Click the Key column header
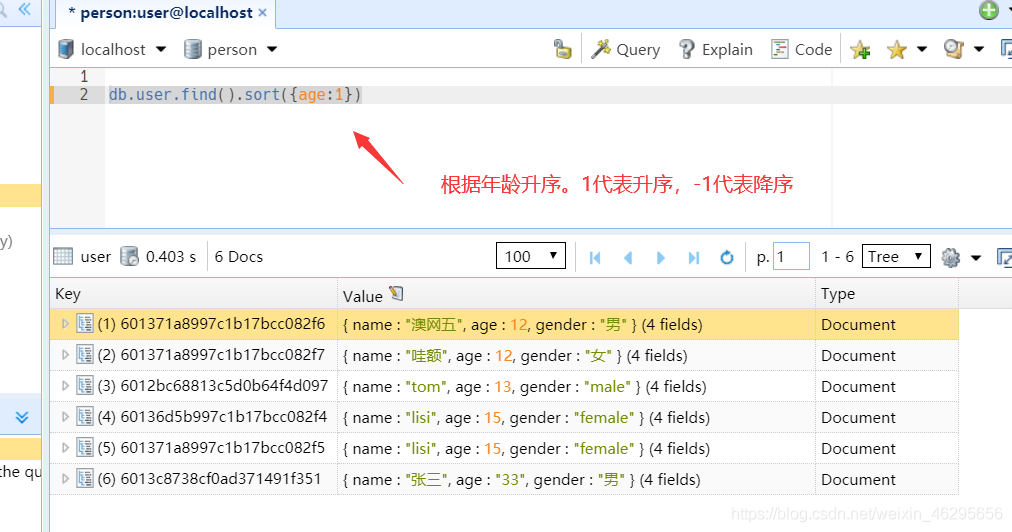The image size is (1012, 532). pos(194,294)
